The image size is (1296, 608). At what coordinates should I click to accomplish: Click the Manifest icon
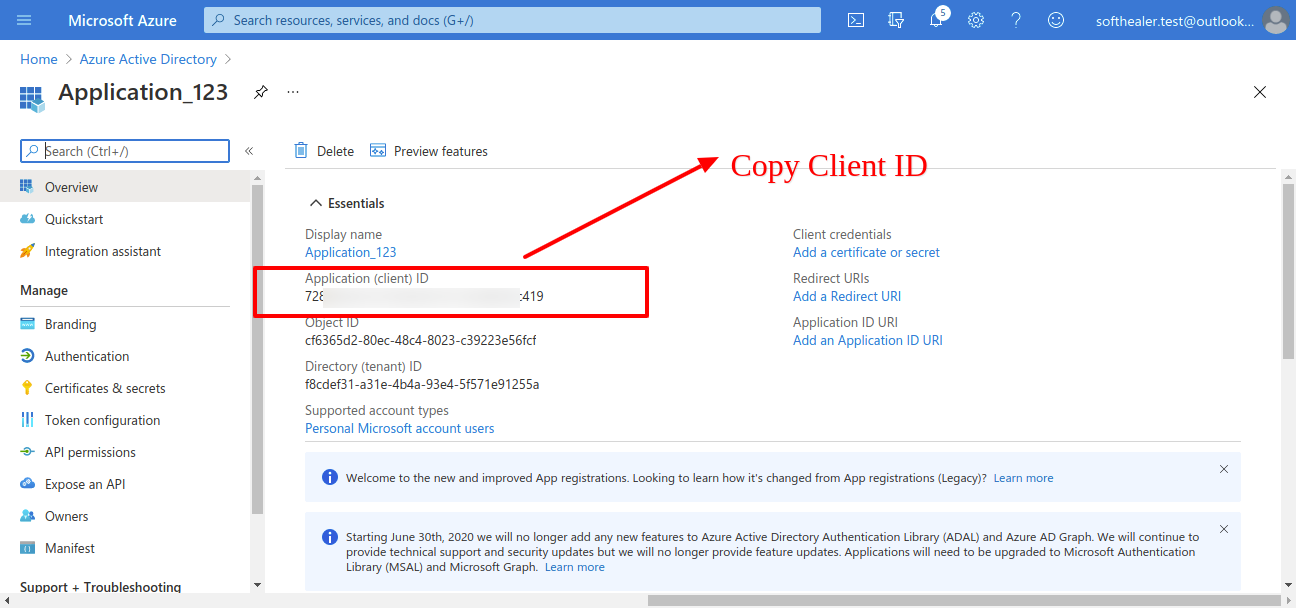(27, 548)
